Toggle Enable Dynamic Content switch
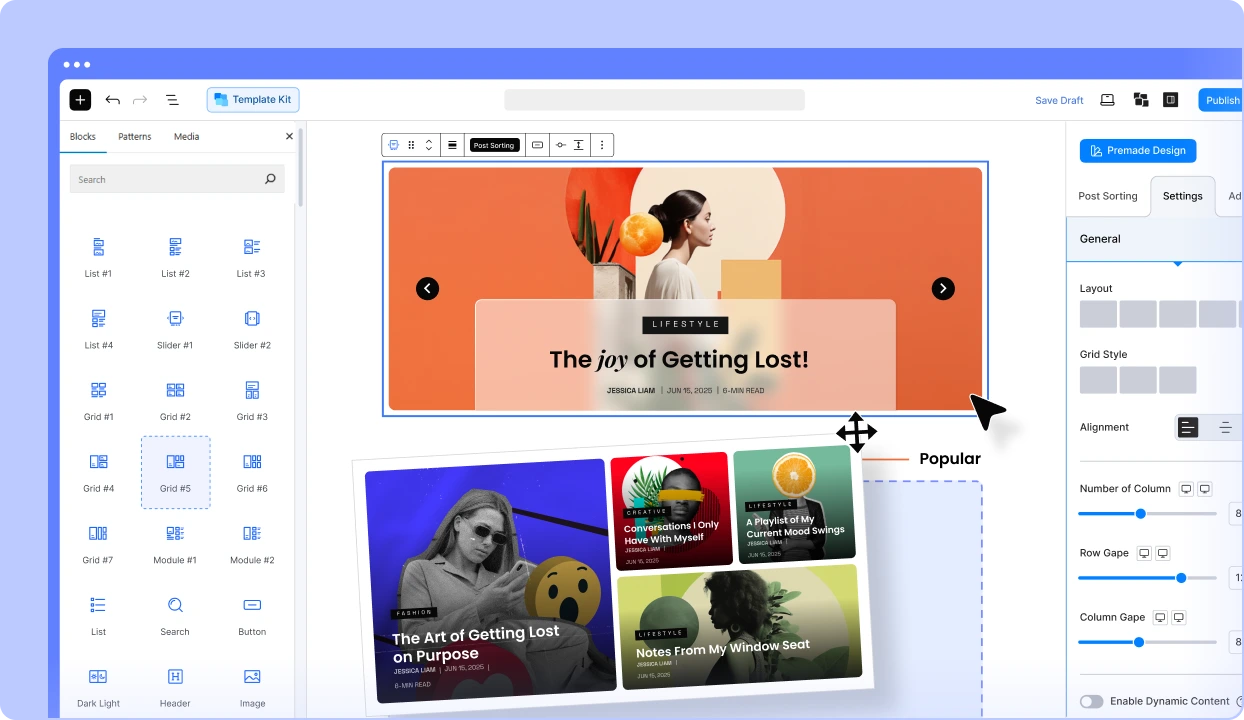Viewport: 1244px width, 720px height. [1091, 702]
